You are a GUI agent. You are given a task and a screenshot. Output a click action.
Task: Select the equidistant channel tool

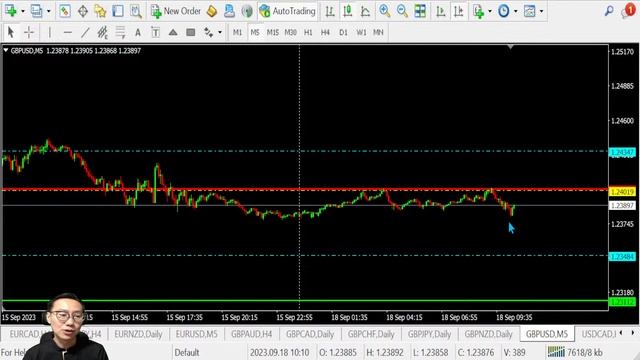coord(102,32)
